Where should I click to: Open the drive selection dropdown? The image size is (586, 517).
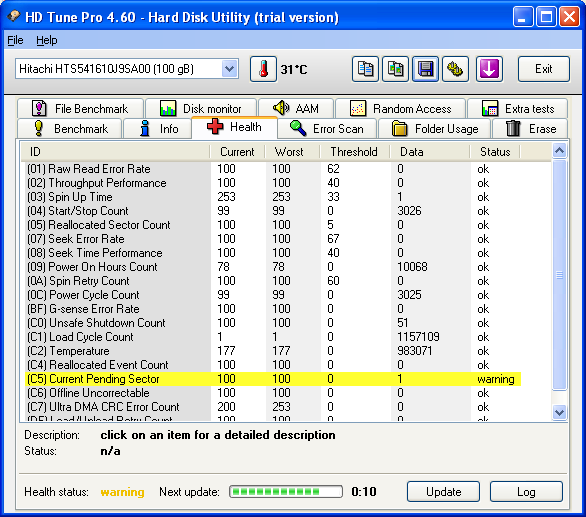click(229, 69)
